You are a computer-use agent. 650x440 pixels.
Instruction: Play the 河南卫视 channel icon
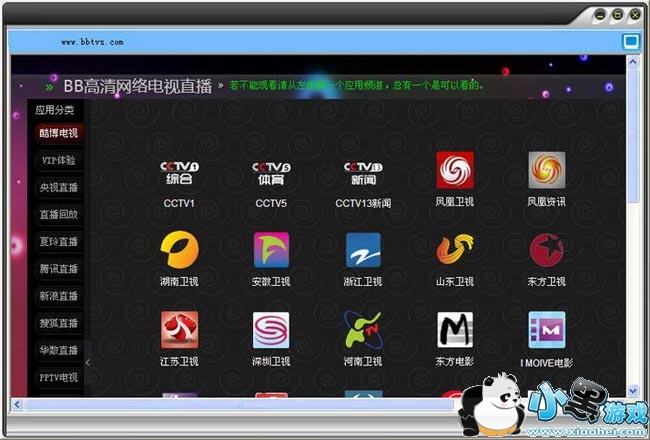(x=363, y=330)
